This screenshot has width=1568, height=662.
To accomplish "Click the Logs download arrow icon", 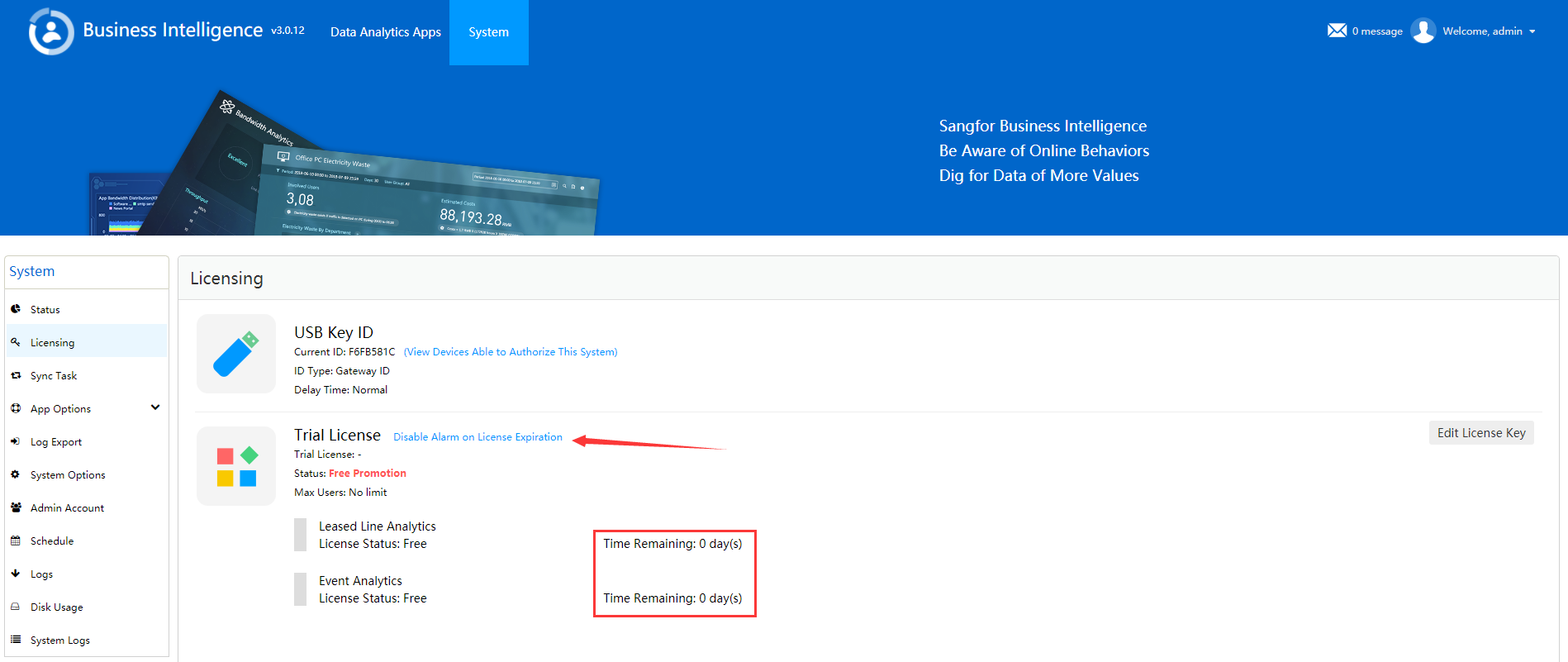I will (x=16, y=574).
